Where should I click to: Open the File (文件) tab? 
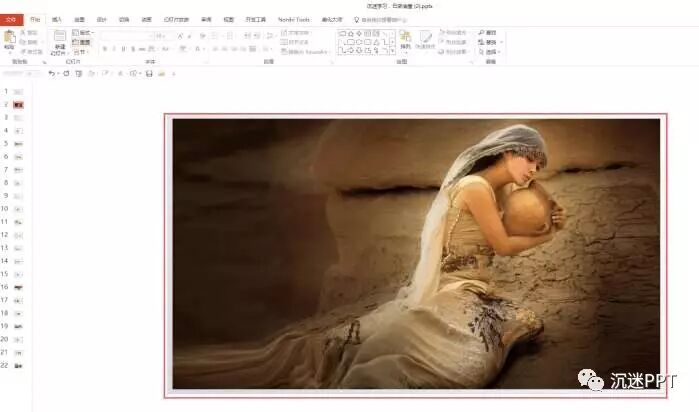tap(11, 20)
